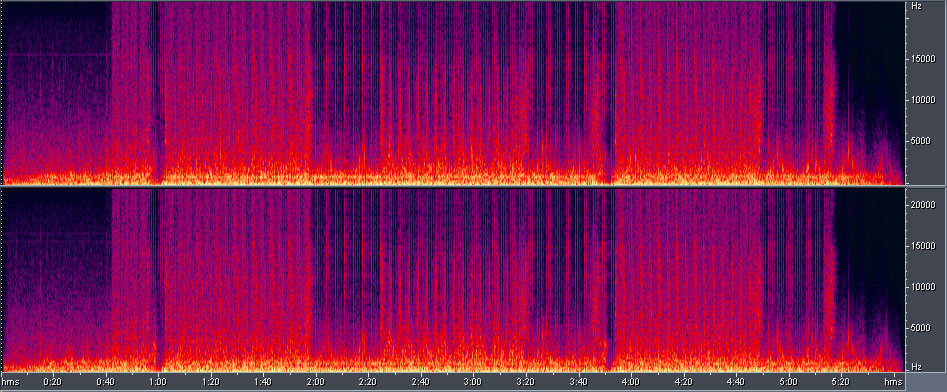Click the left hms label on ruler
The image size is (947, 392).
click(x=11, y=382)
